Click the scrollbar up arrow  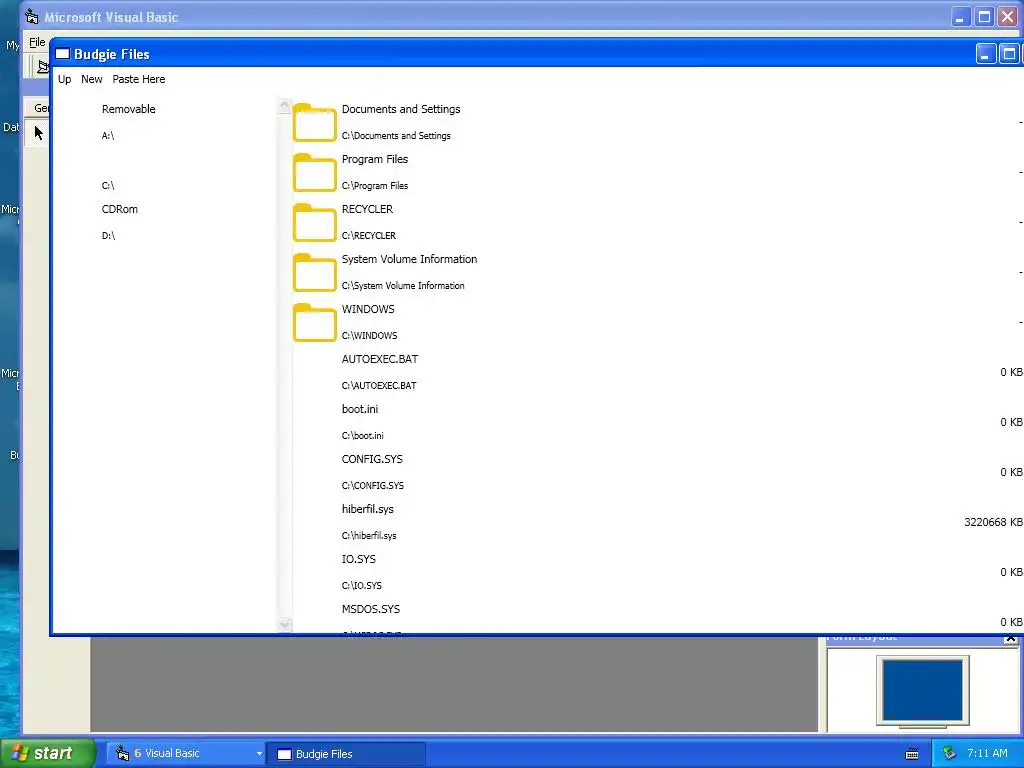[284, 105]
